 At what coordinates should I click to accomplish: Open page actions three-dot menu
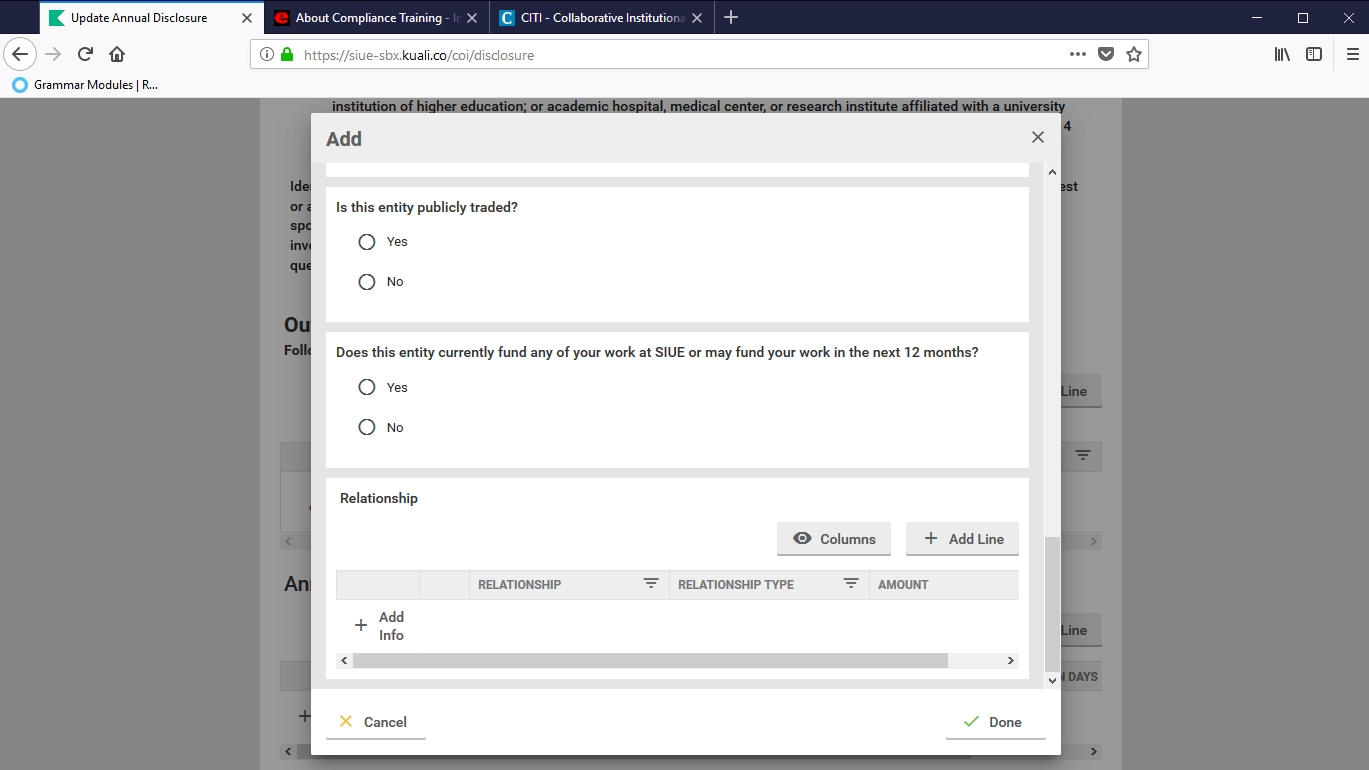click(x=1077, y=55)
